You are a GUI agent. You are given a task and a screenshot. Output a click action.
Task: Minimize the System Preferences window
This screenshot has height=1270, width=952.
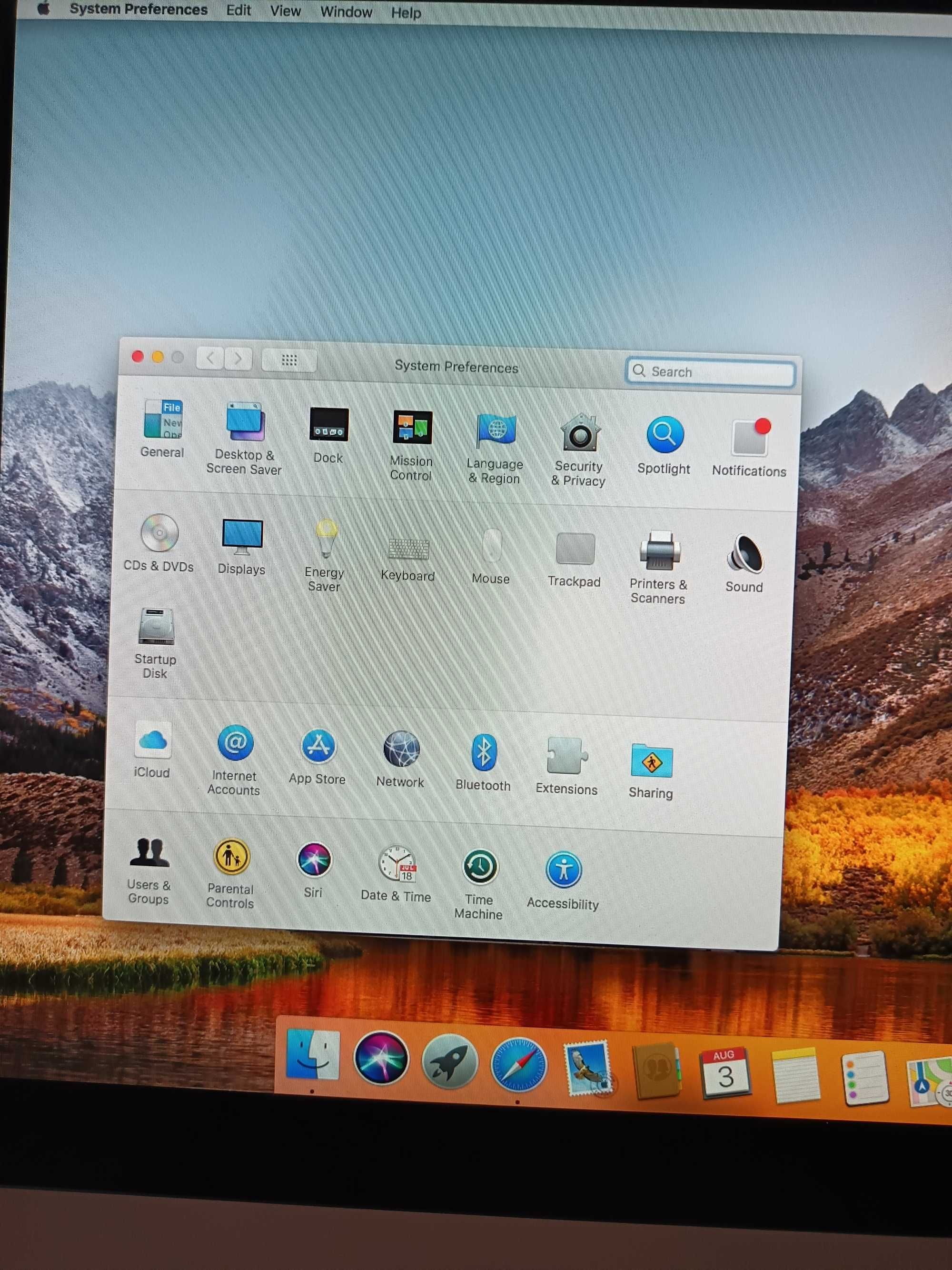(x=157, y=357)
